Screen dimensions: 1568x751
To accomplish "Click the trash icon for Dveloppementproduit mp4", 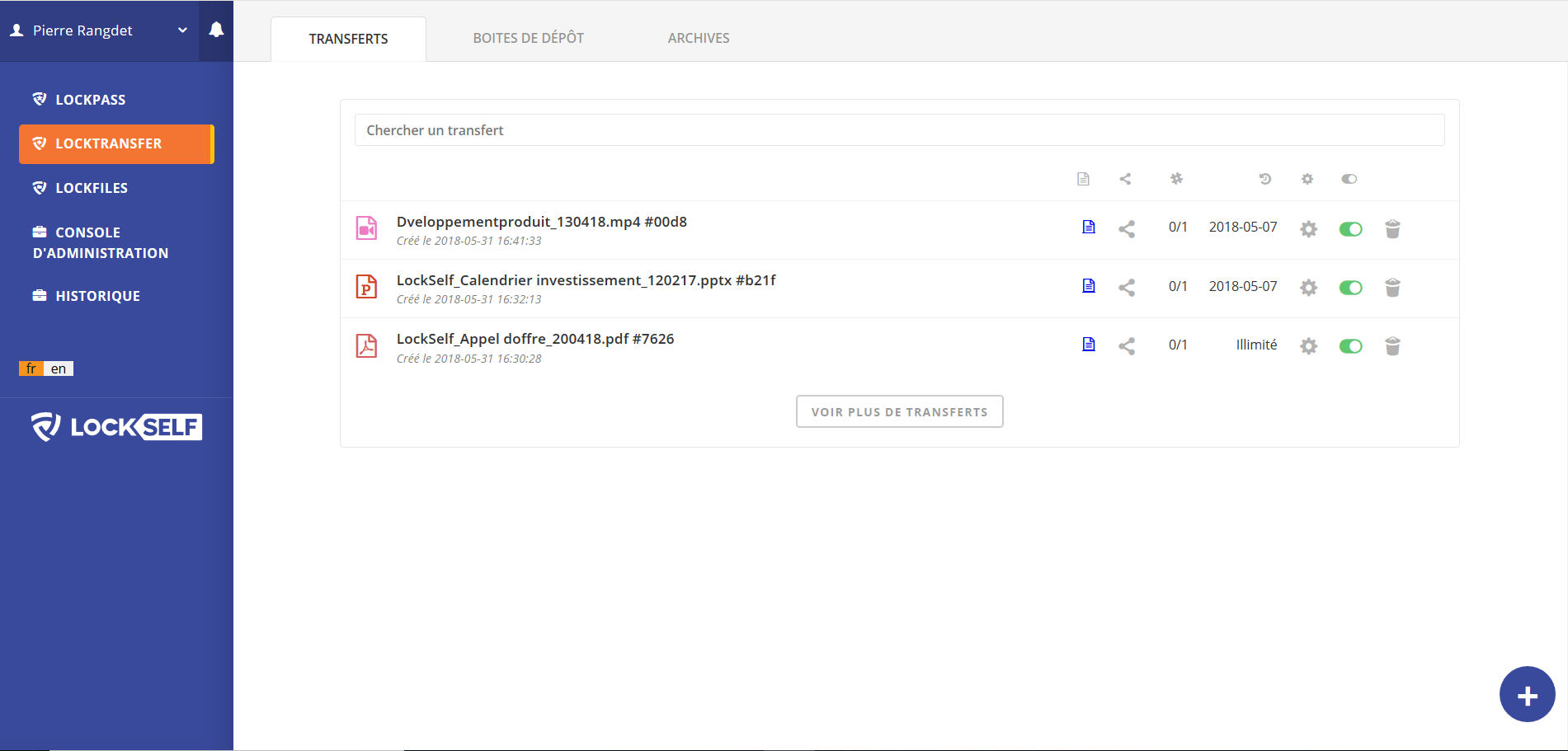I will [x=1392, y=229].
